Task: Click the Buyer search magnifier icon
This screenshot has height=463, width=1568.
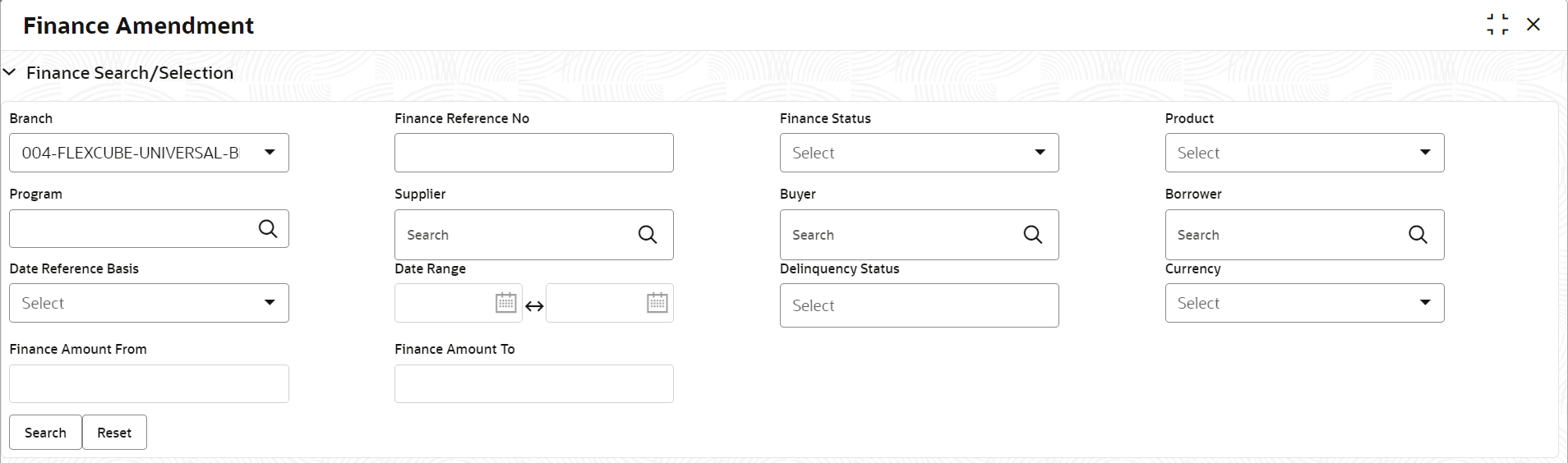Action: [x=1033, y=235]
